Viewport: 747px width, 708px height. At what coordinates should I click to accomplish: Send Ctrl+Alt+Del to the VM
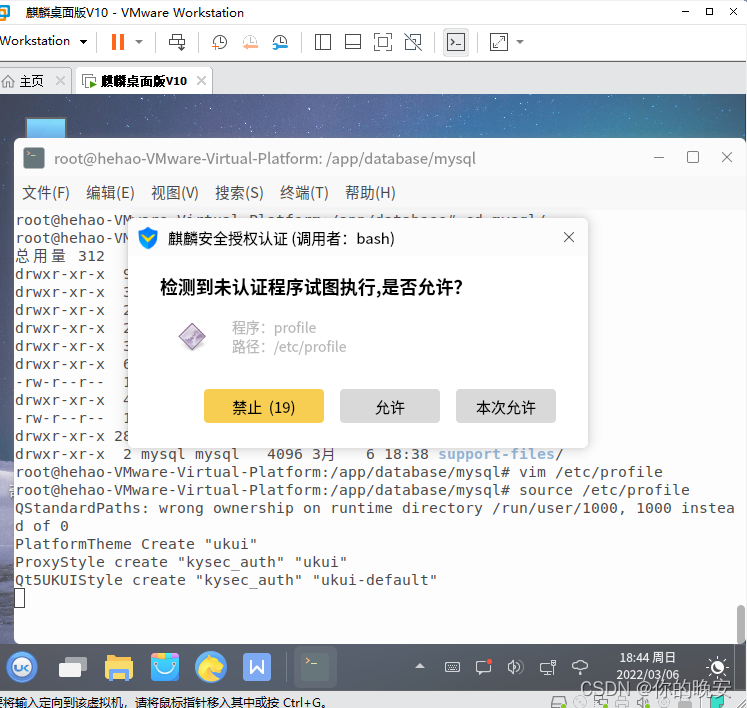tap(177, 42)
